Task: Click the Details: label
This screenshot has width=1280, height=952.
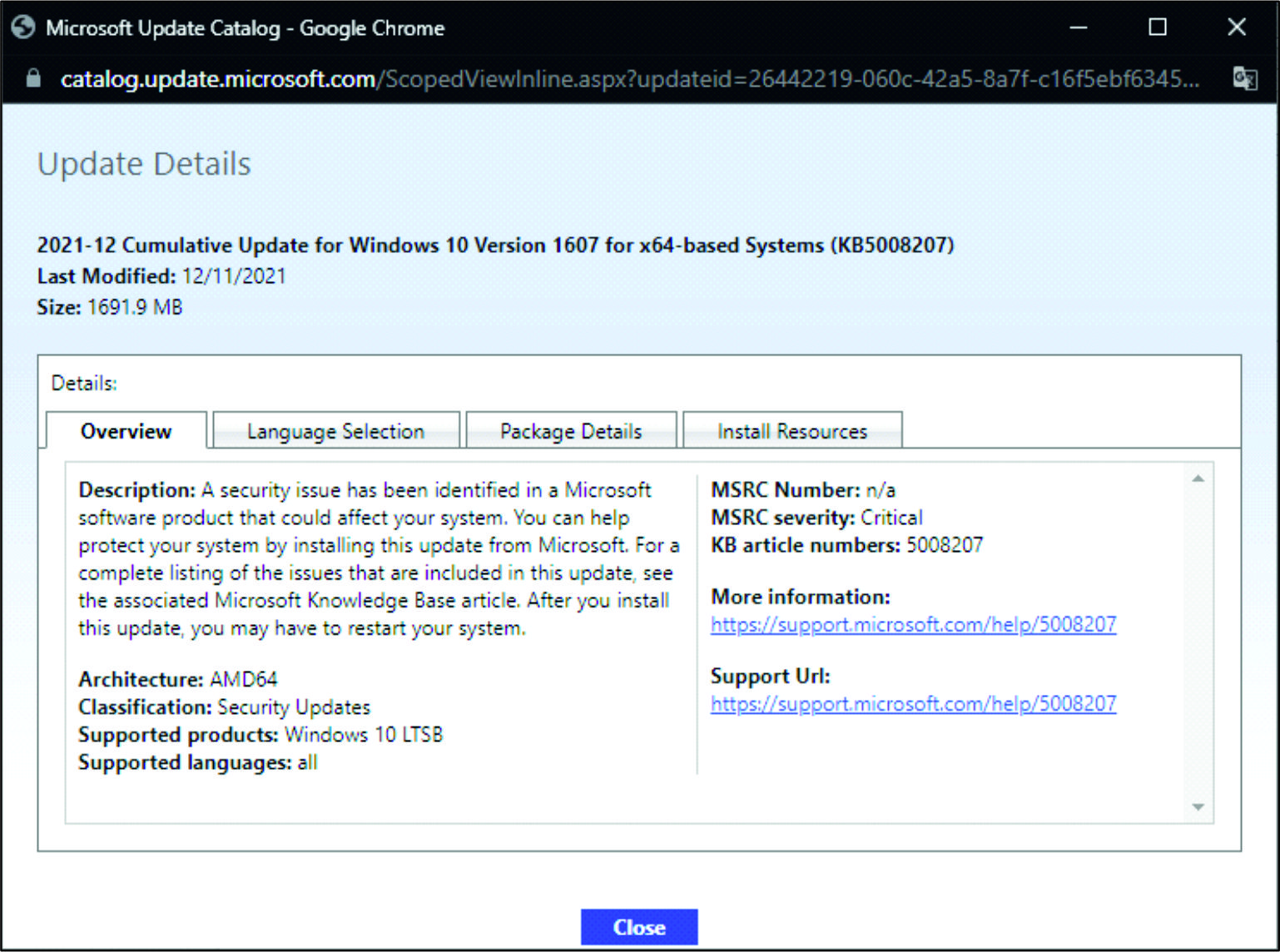Action: (x=84, y=383)
